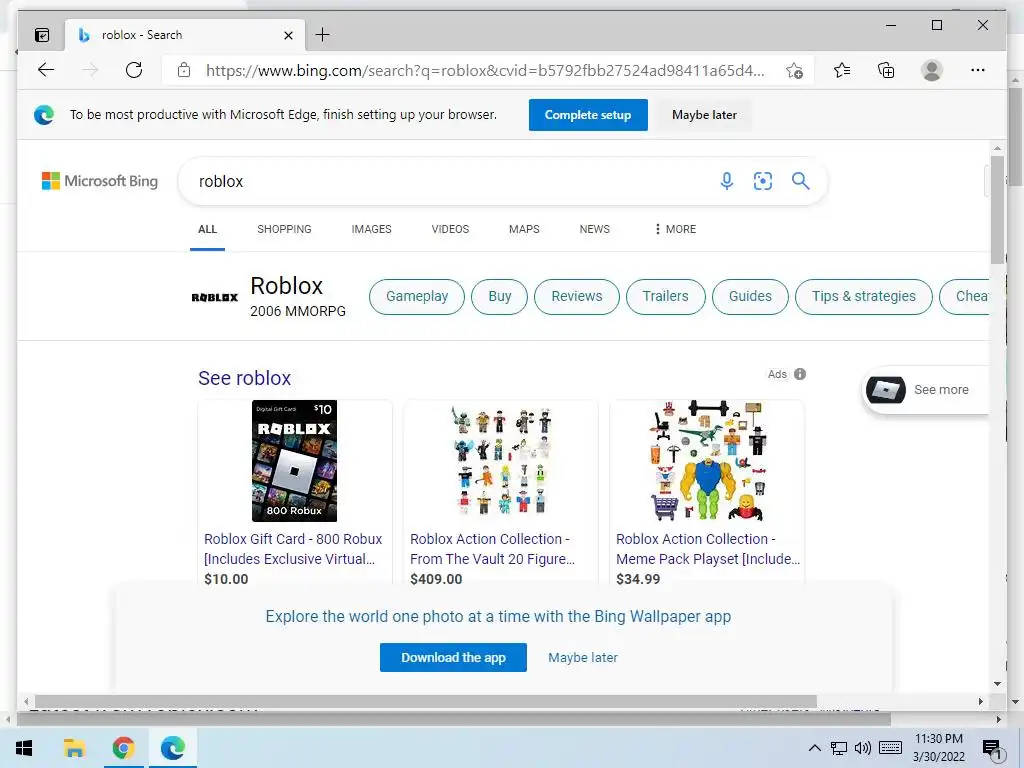Click the Roblox logo in knowledge header
This screenshot has width=1024, height=768.
pos(215,298)
